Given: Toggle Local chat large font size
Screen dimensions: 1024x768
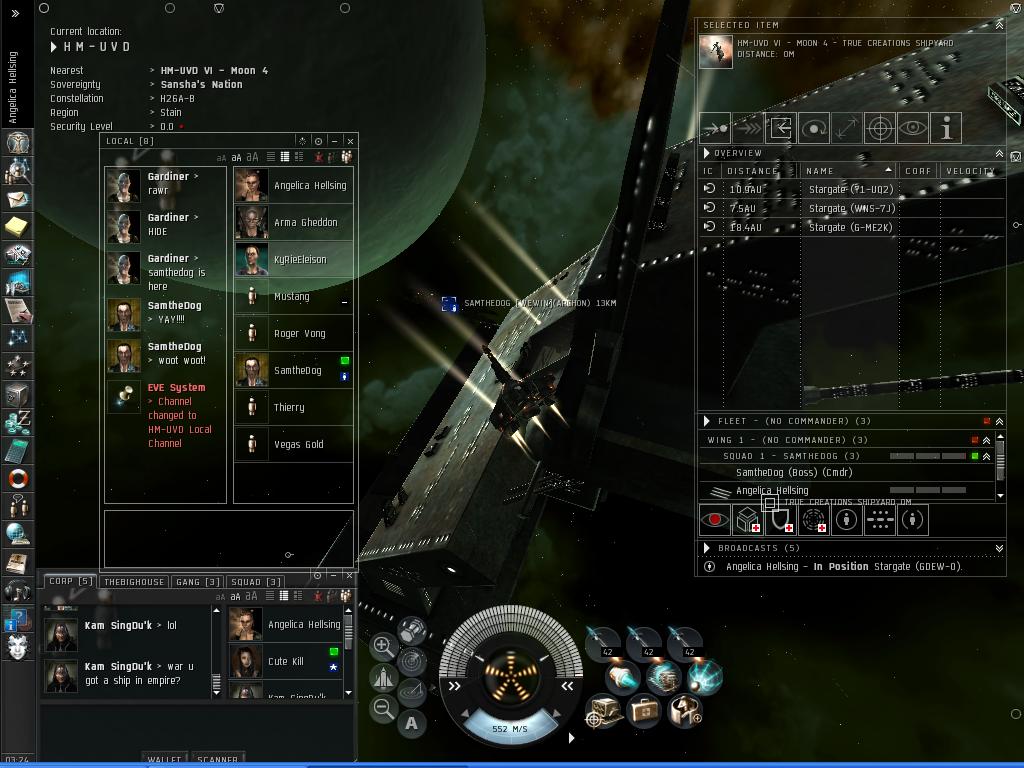Looking at the screenshot, I should (252, 157).
